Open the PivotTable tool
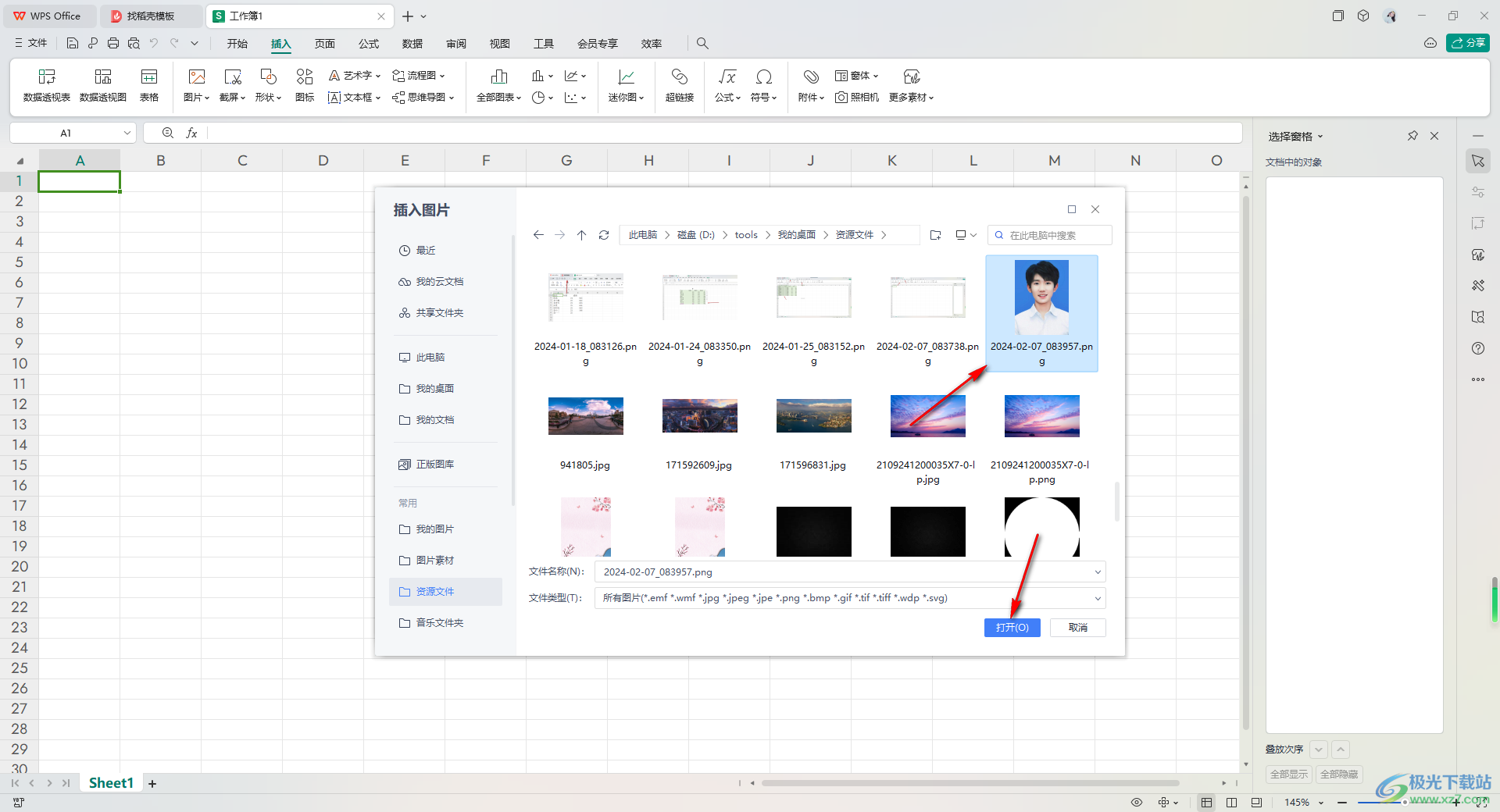 (47, 85)
